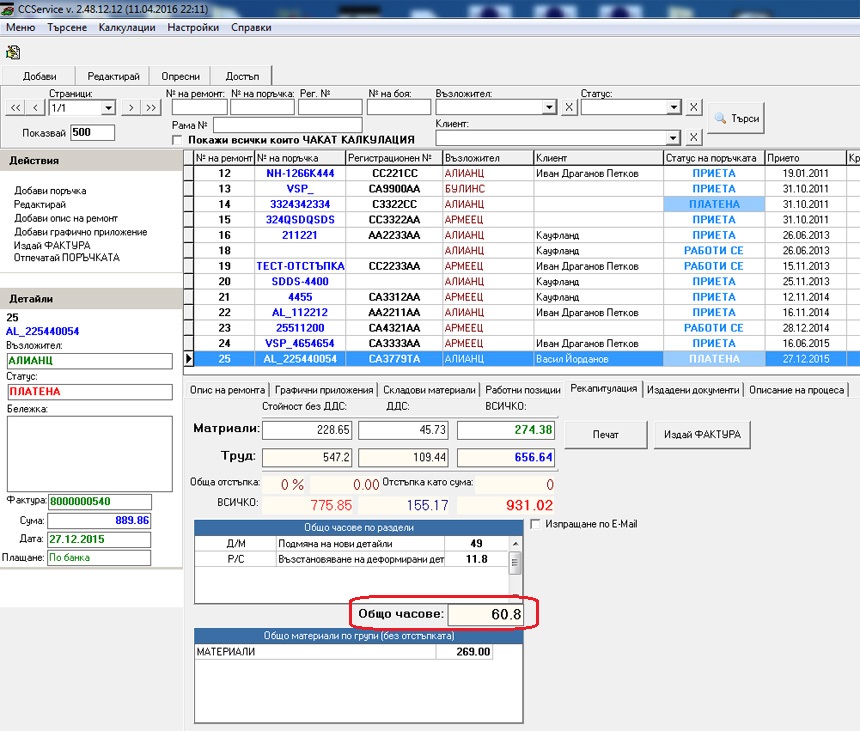Click into the 'Рама №' field

288,125
